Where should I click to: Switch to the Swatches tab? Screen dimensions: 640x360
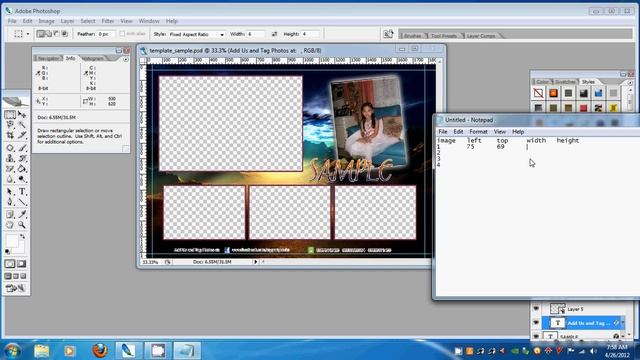(565, 82)
